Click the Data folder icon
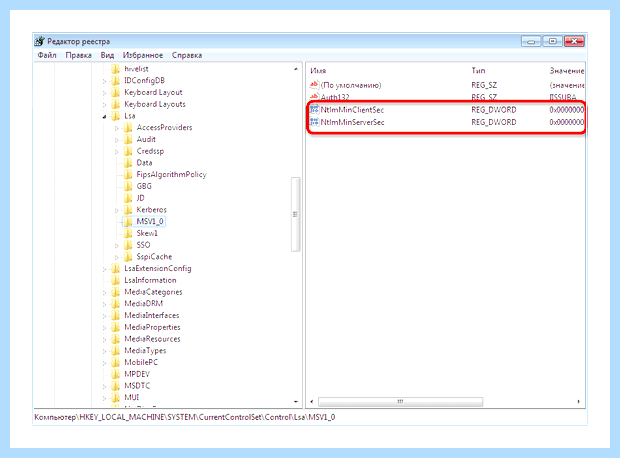The width and height of the screenshot is (620, 458). 128,163
